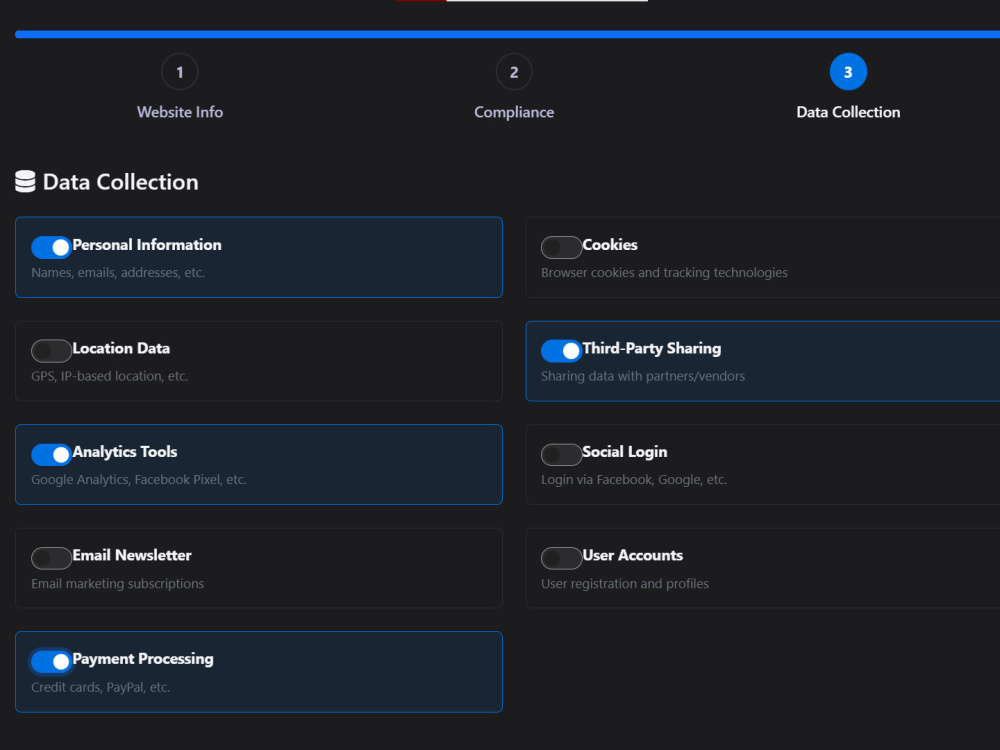The width and height of the screenshot is (1000, 750).
Task: Click the Analytics Tools label
Action: coord(125,452)
